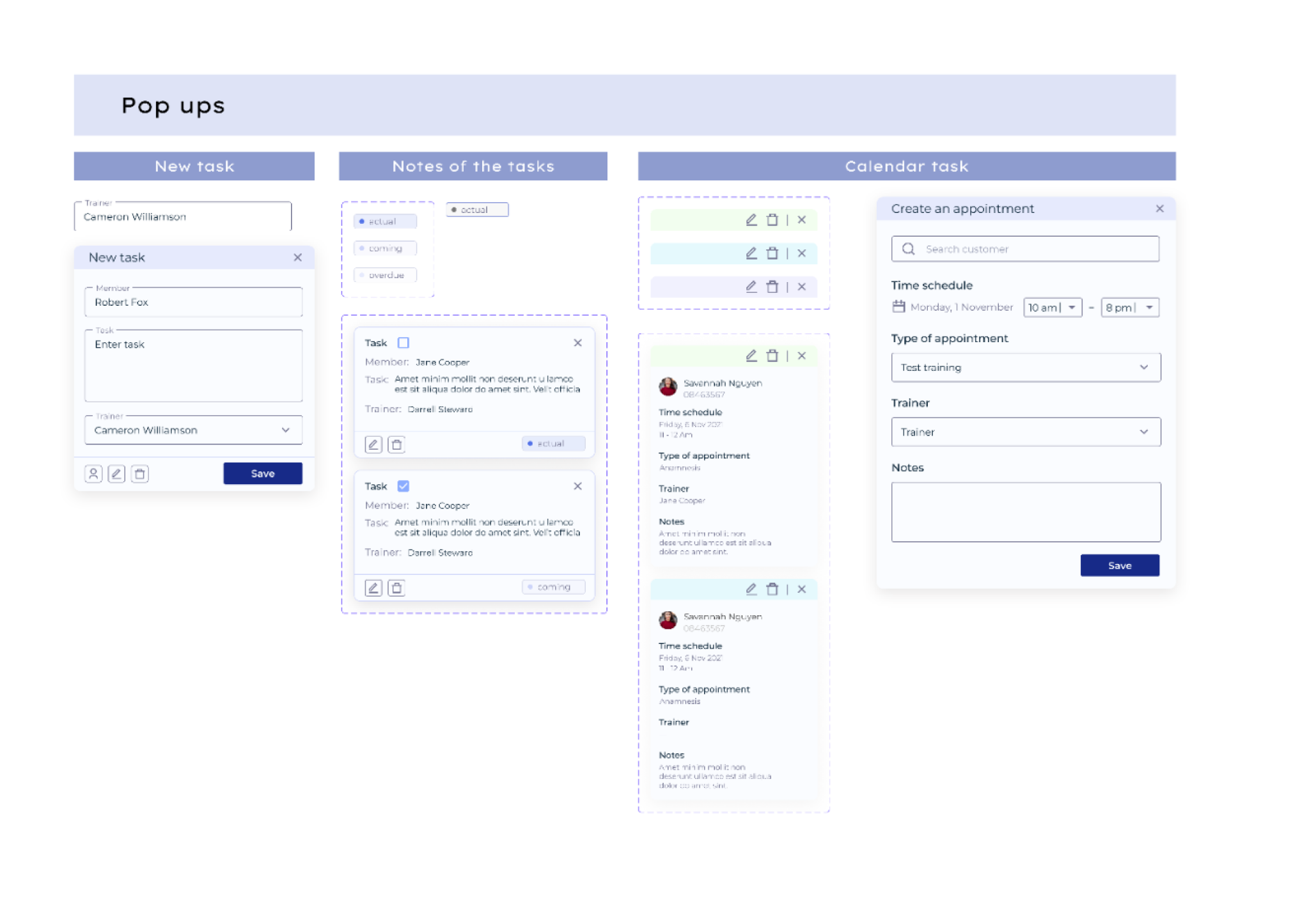Click the calendar icon beside Monday, 1 November
1316x921 pixels.
click(x=898, y=307)
